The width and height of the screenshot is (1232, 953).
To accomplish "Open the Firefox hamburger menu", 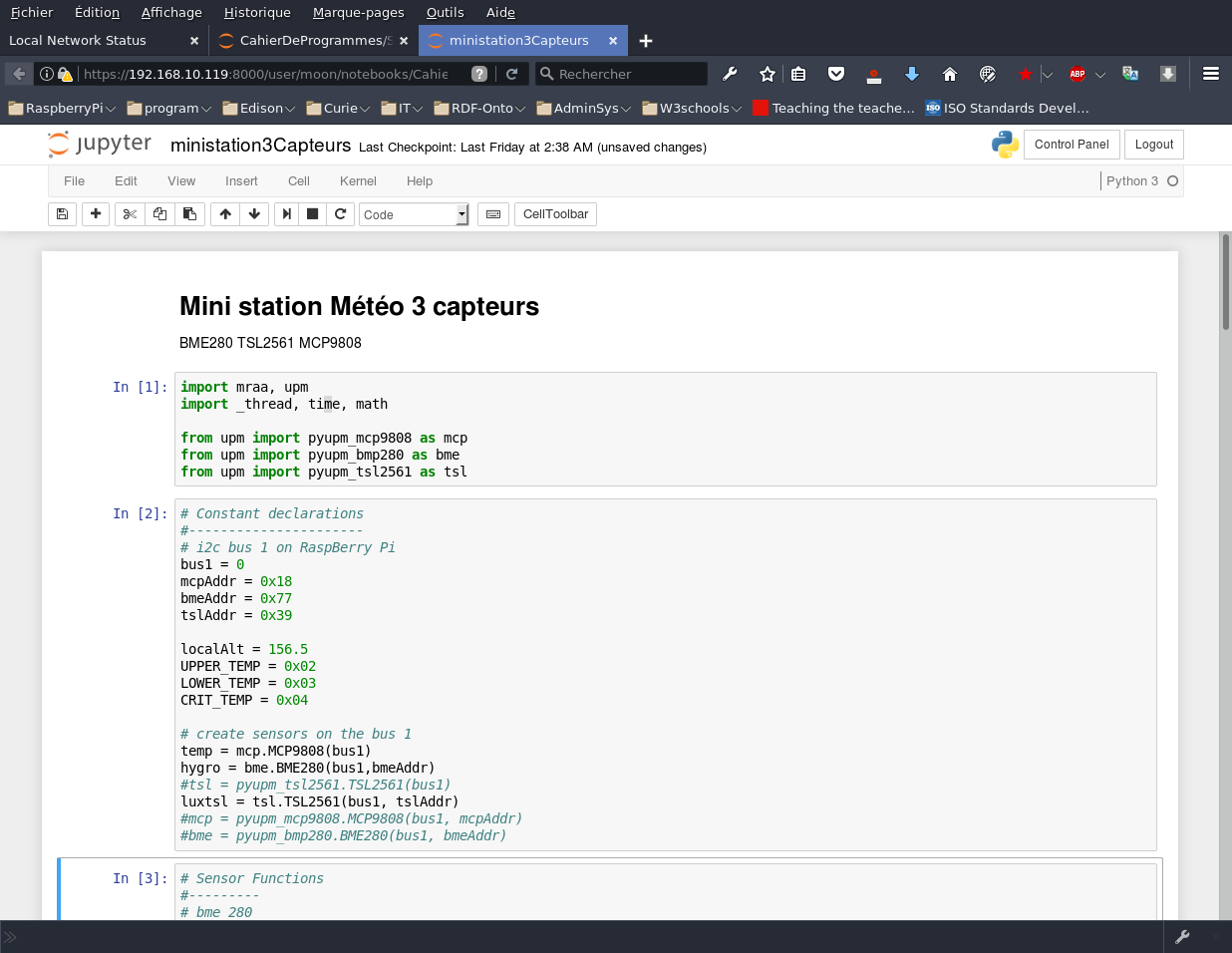I will point(1210,74).
